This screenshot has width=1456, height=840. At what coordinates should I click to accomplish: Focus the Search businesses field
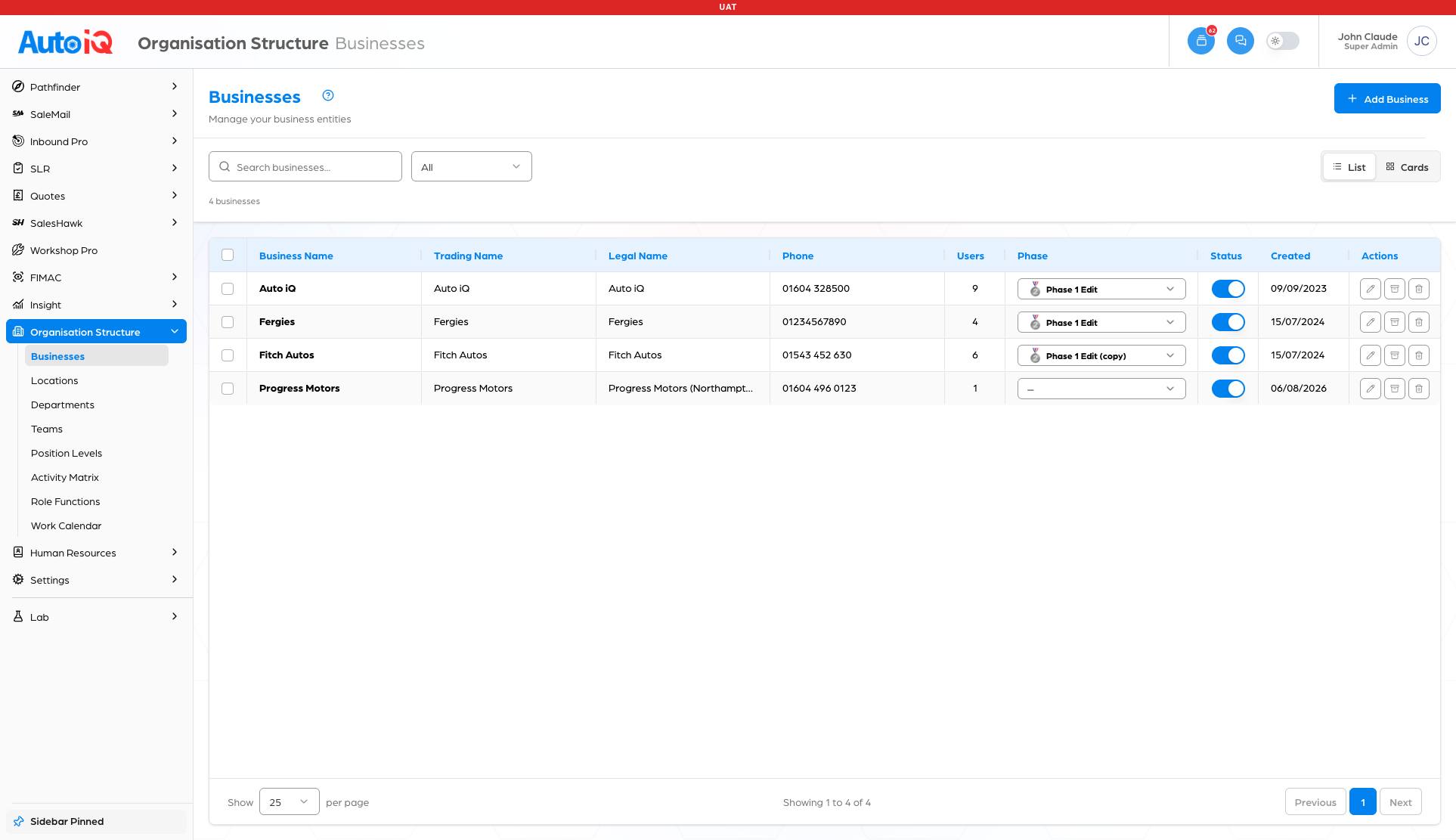coord(305,166)
